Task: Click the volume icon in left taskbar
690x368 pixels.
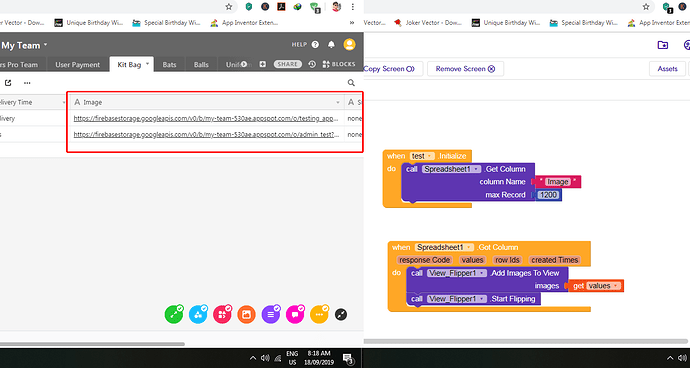Action: pos(265,358)
